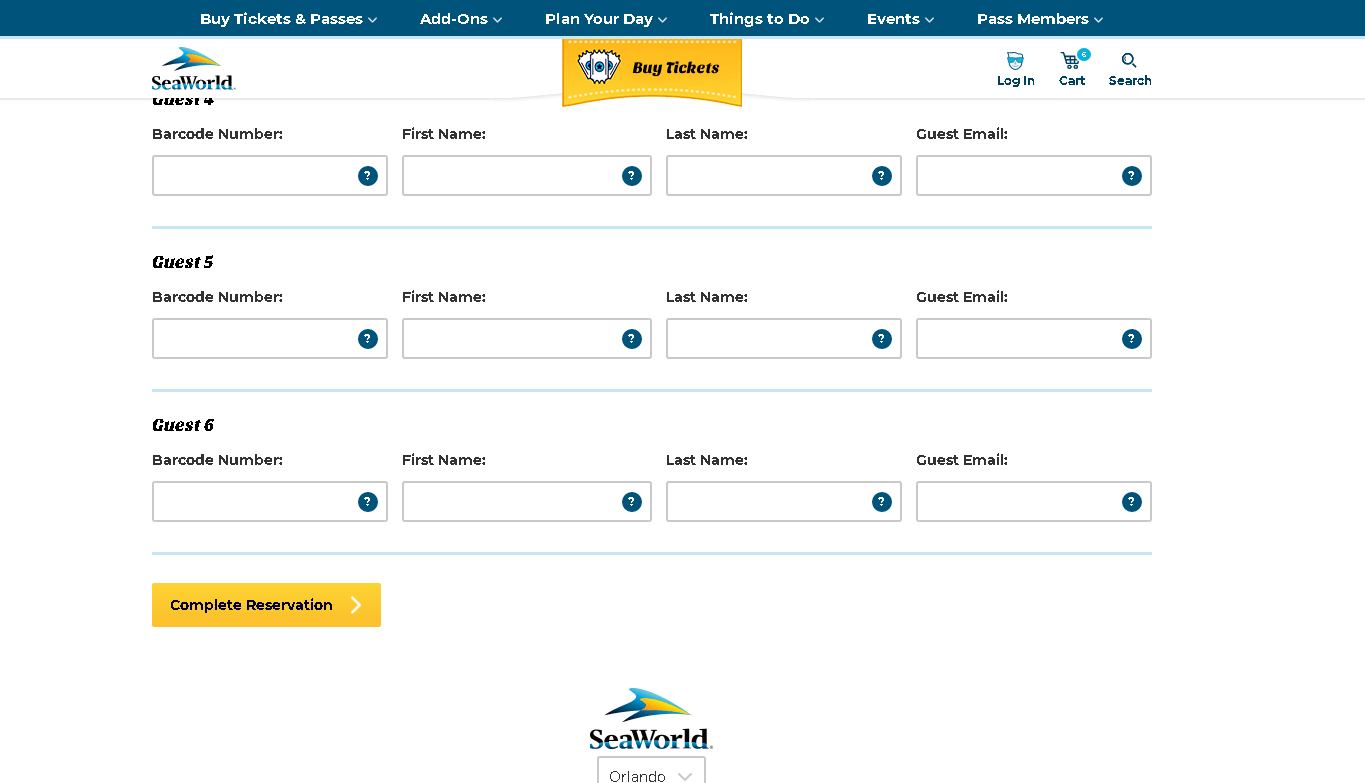Focus Guest 4 Guest Email field

click(1034, 176)
